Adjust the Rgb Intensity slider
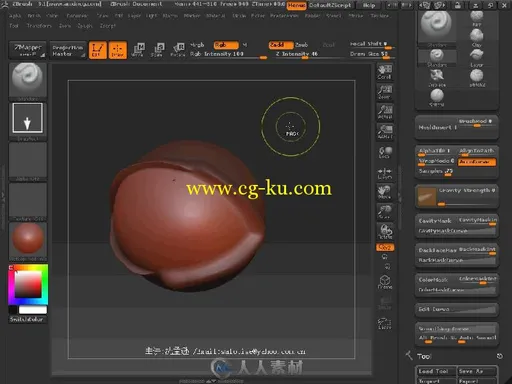Viewport: 512px width, 384px height. (x=228, y=54)
